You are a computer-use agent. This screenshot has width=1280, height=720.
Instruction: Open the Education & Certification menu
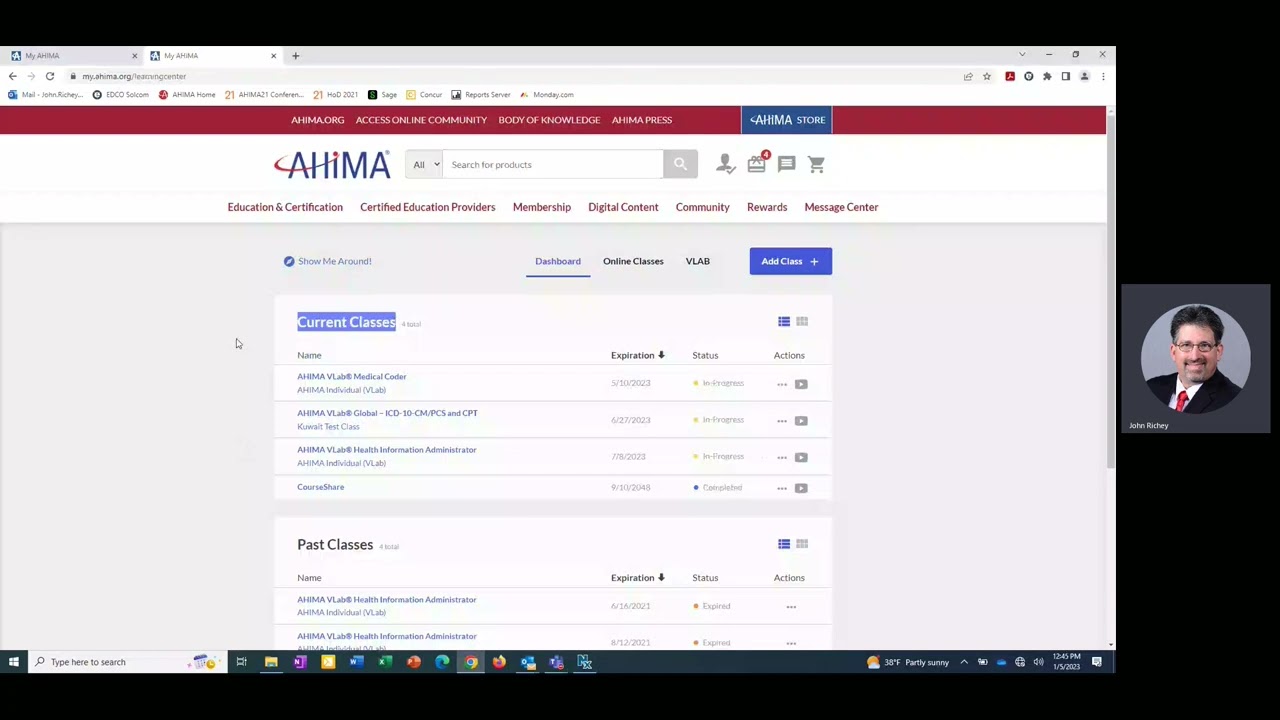[x=285, y=207]
